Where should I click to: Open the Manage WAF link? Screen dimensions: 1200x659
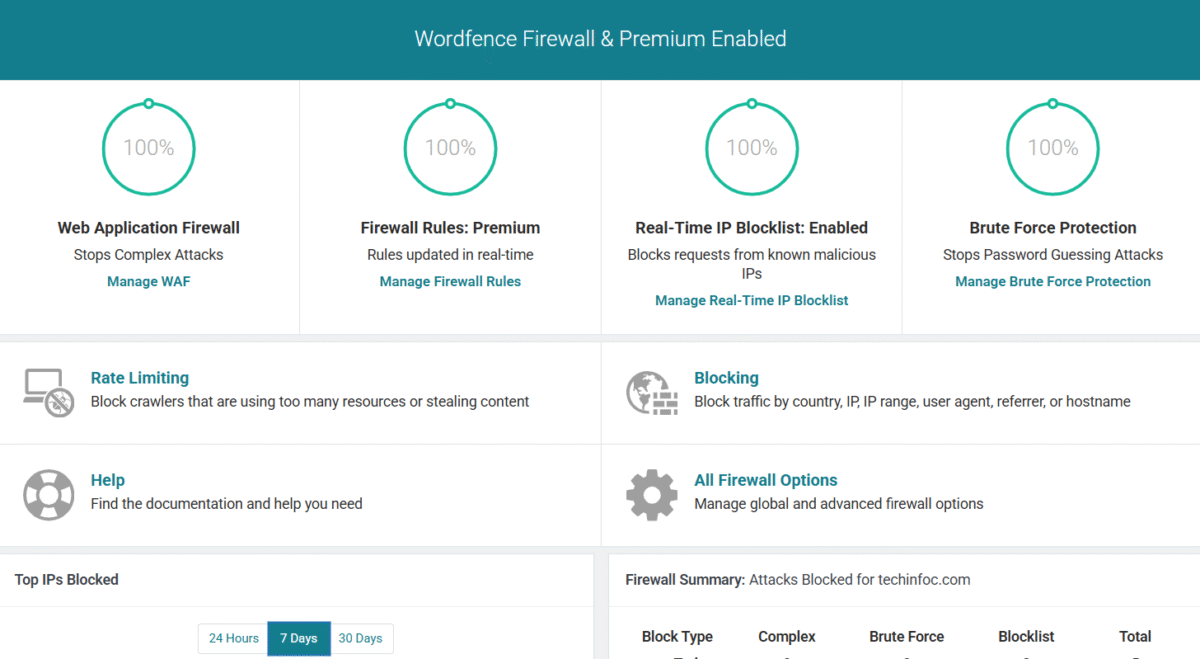pos(148,281)
